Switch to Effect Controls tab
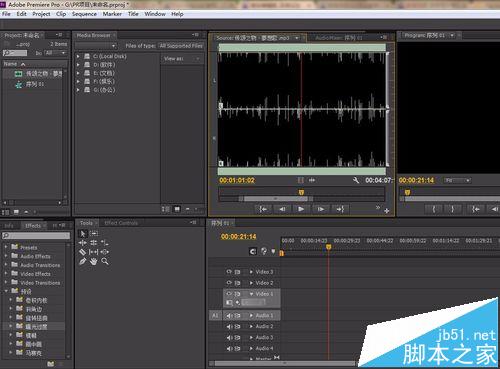Screen dimensions: 500x369 pos(121,223)
